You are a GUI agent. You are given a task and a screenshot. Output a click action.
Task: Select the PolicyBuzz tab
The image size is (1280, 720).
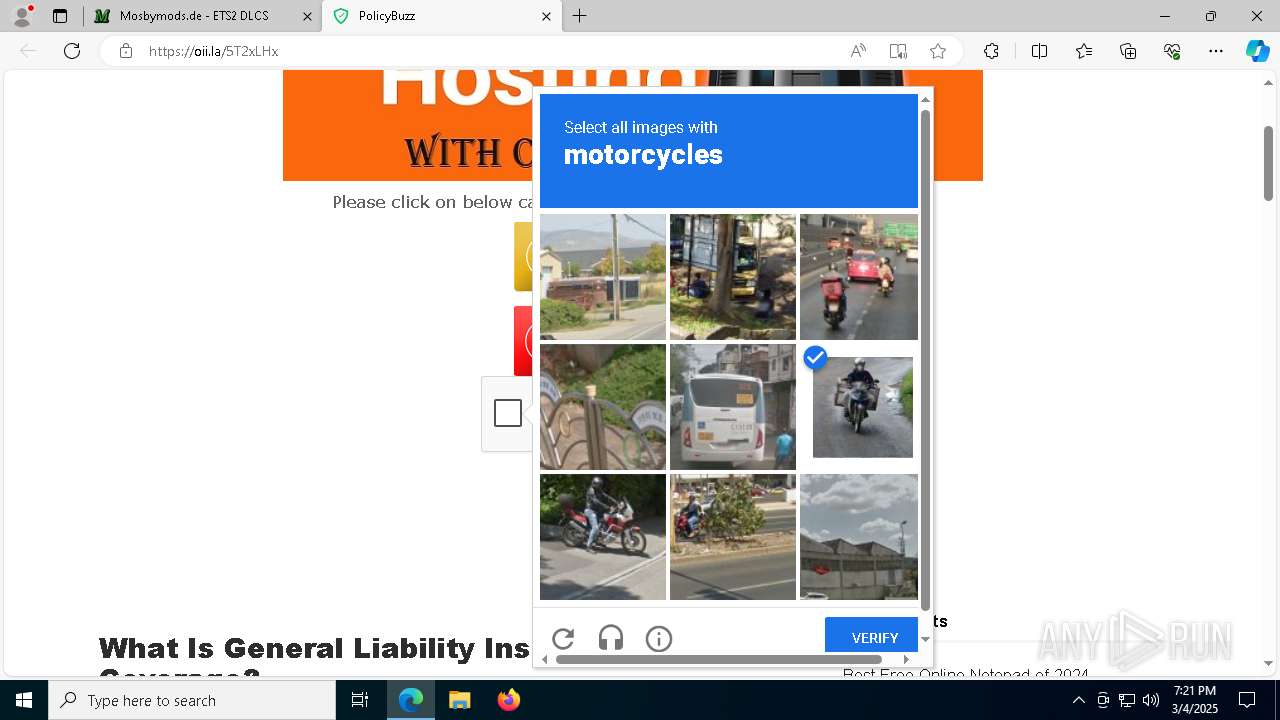tap(441, 16)
